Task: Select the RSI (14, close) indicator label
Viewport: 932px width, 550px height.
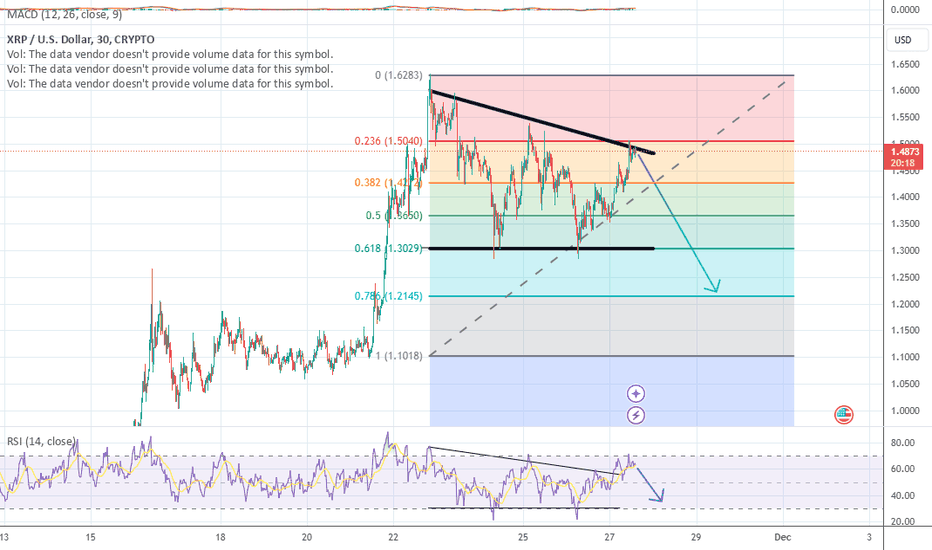Action: (42, 441)
